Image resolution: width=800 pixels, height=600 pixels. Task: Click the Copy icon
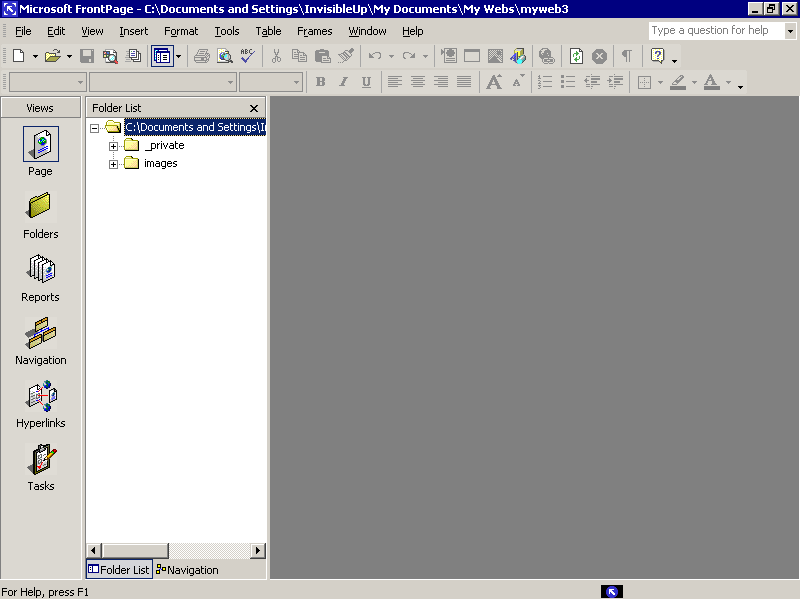(299, 56)
